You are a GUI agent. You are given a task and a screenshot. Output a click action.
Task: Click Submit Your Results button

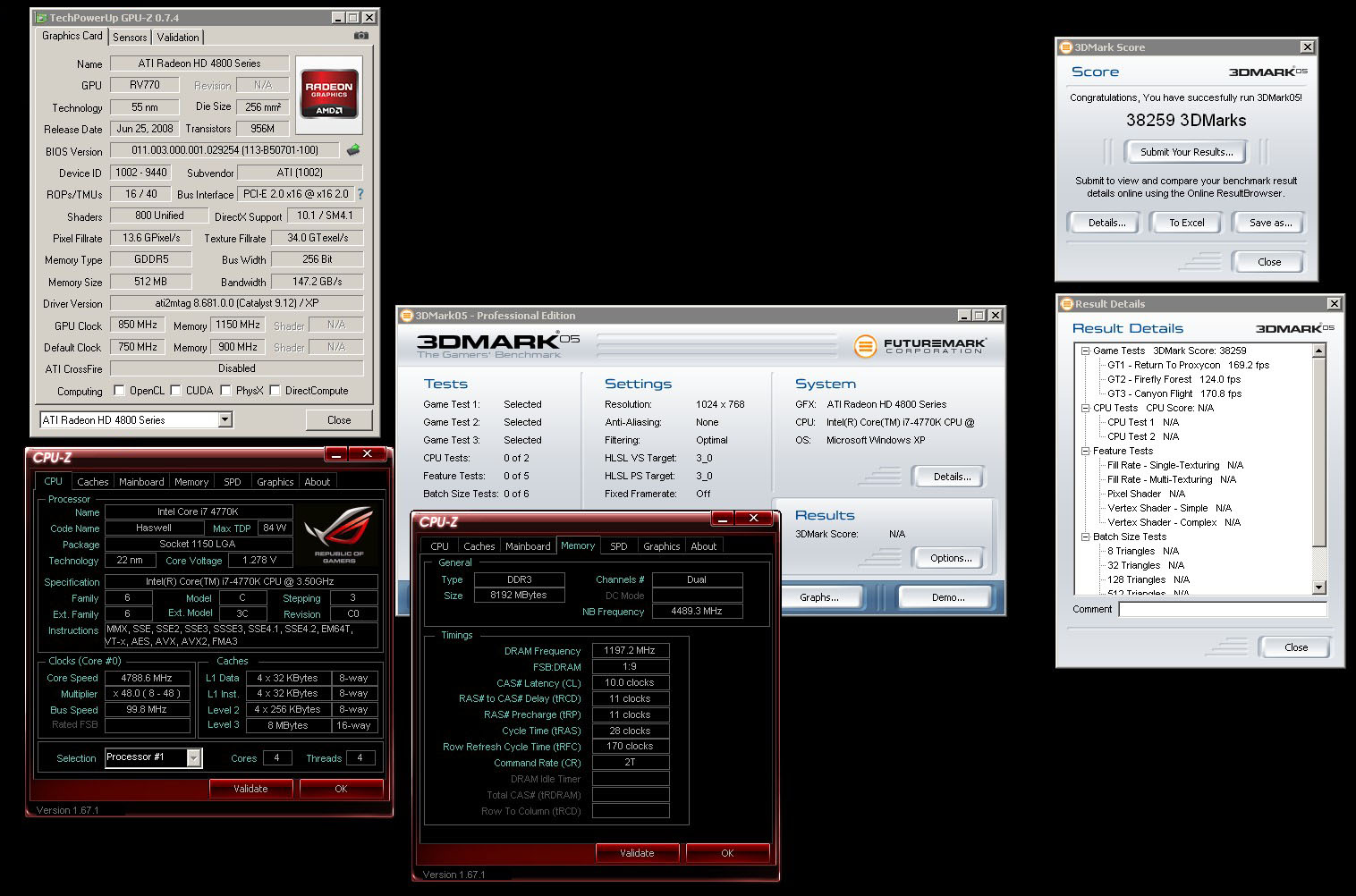(x=1187, y=152)
